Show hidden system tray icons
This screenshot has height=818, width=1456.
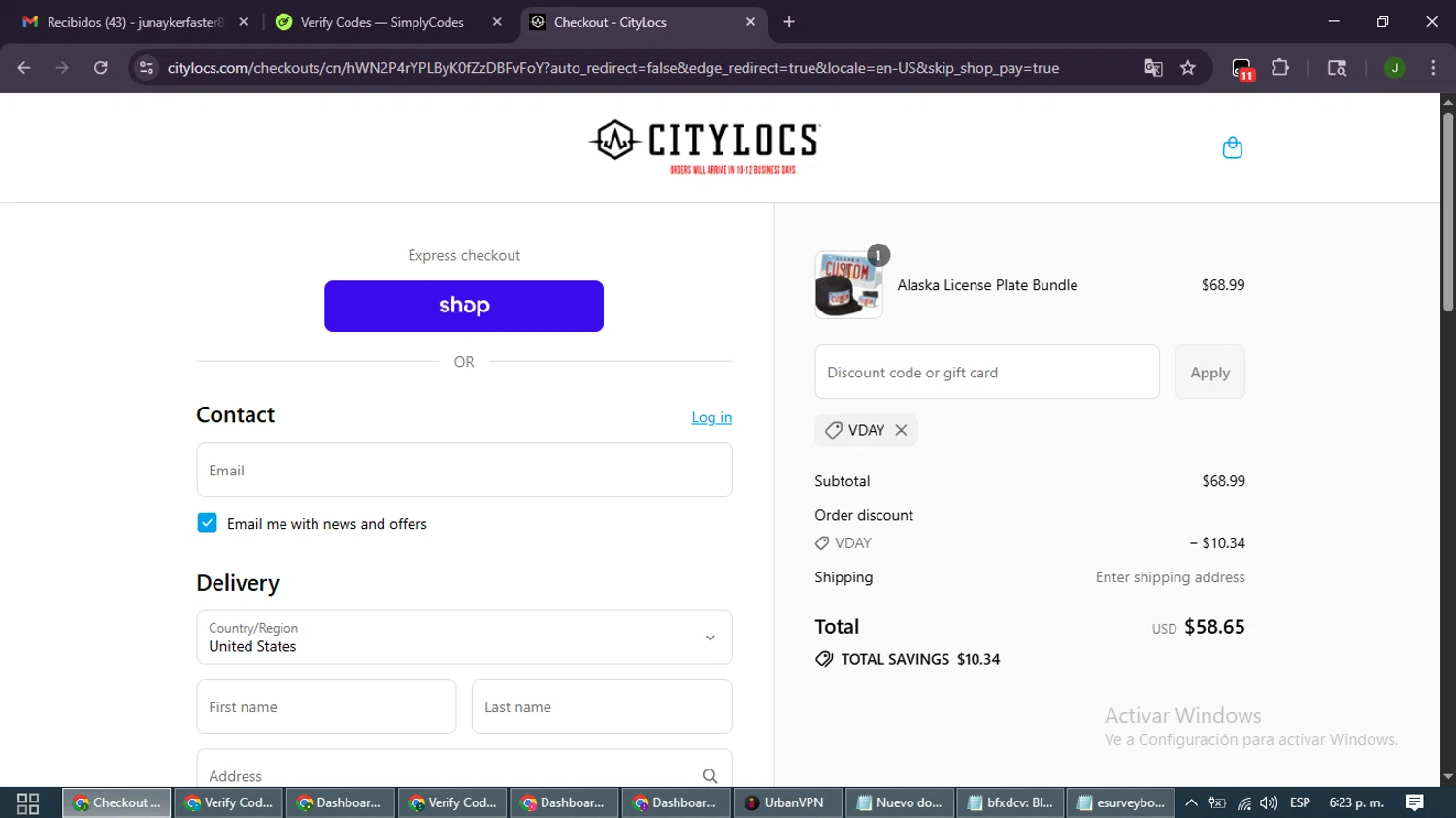point(1191,802)
